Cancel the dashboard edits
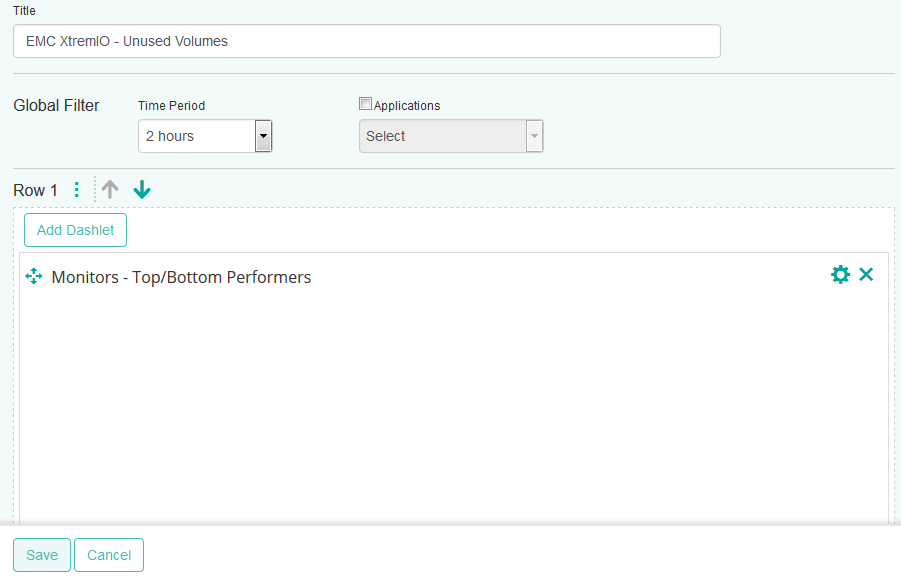 pyautogui.click(x=108, y=555)
